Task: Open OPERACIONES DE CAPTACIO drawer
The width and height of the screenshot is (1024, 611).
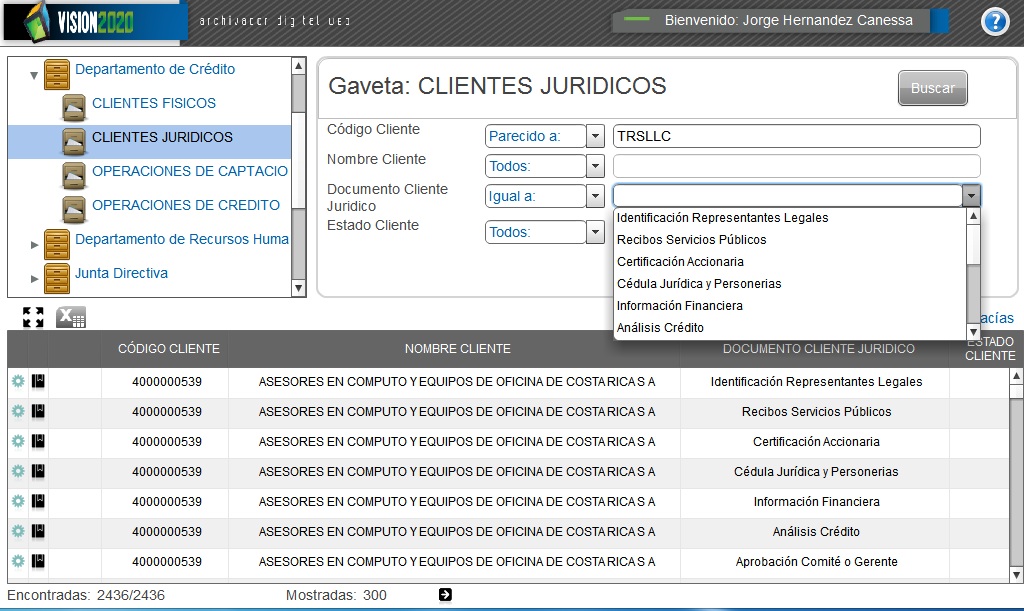Action: (x=189, y=171)
